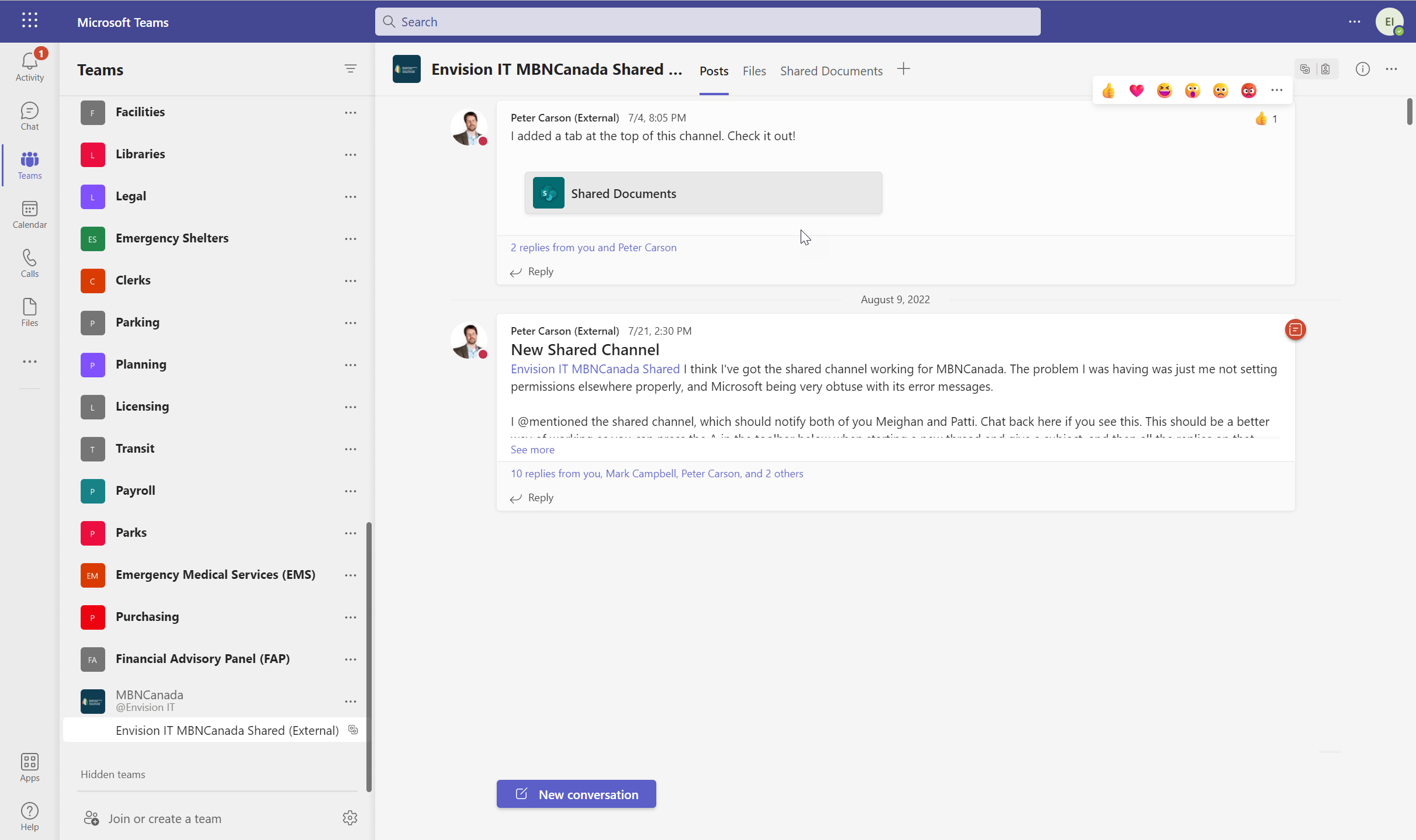Open more options for Parking team
This screenshot has height=840, width=1416.
[350, 322]
